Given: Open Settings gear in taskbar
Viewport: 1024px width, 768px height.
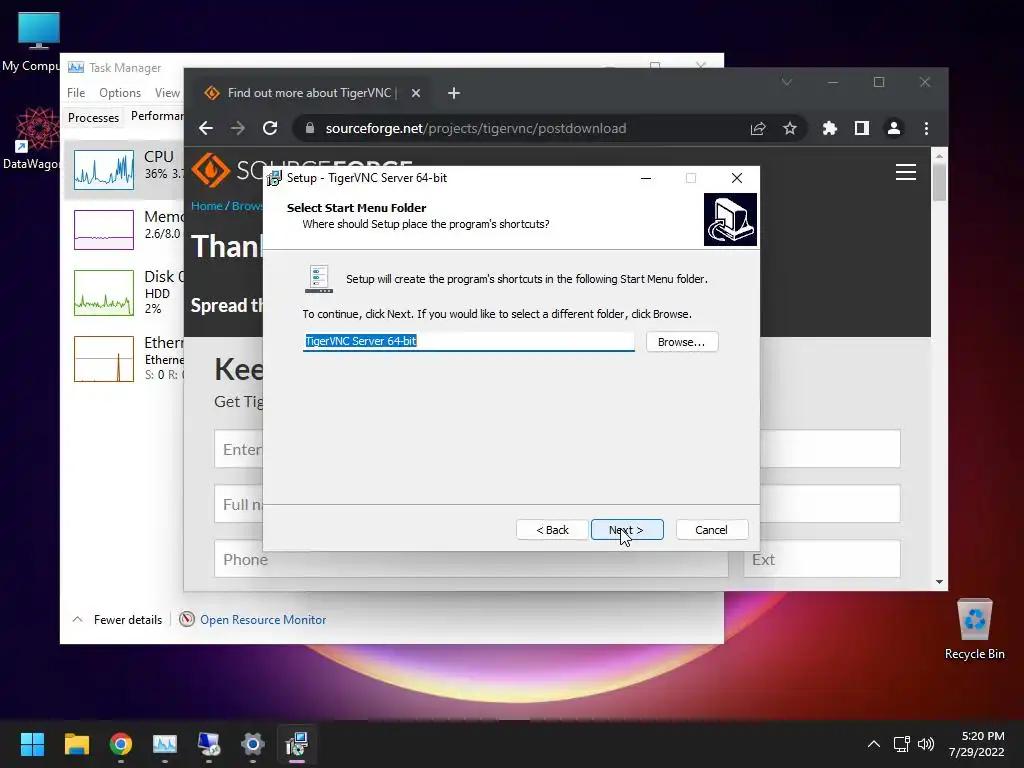Looking at the screenshot, I should [253, 744].
